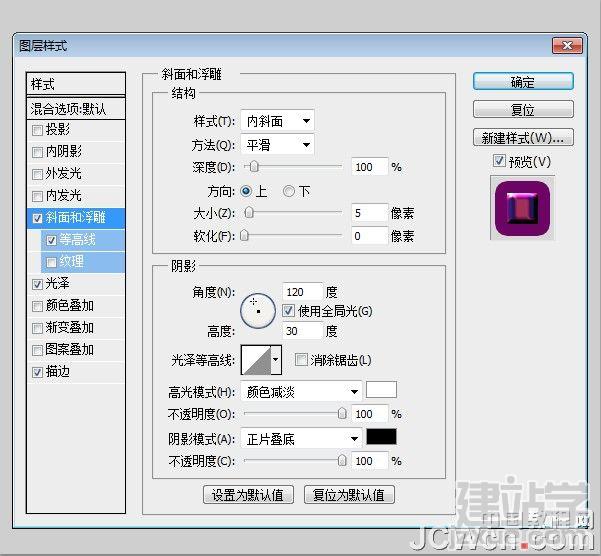601x556 pixels.
Task: Open the 方法(Q) dropdown showing 平滑
Action: 278,144
